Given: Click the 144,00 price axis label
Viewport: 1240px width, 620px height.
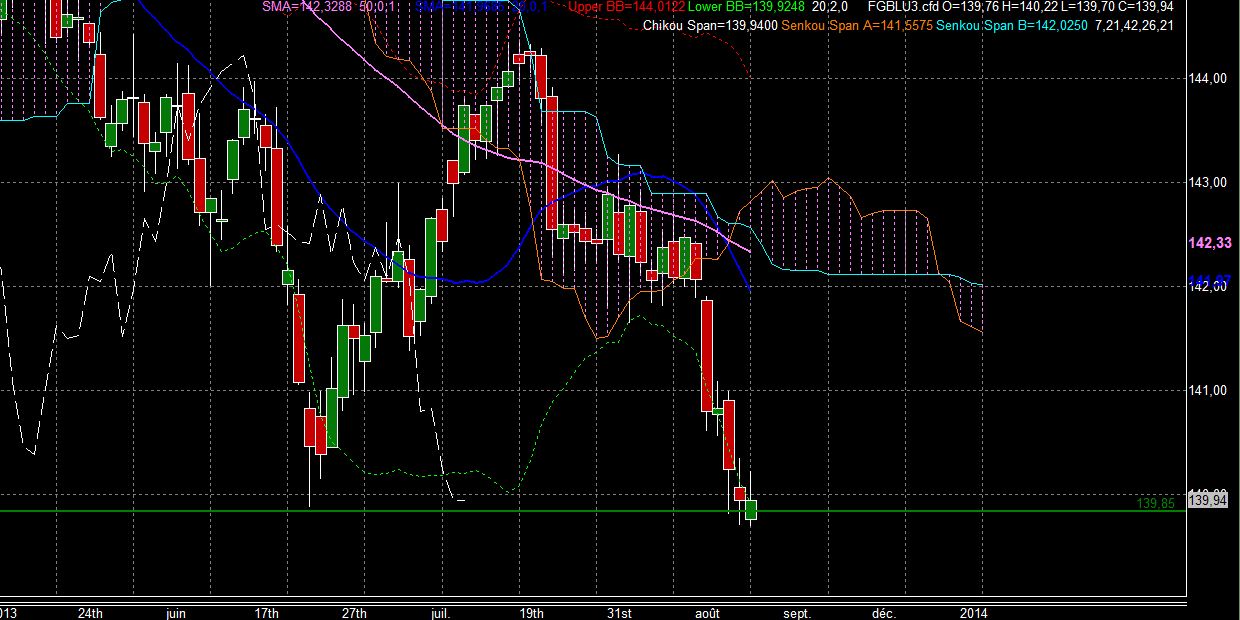Looking at the screenshot, I should click(1206, 78).
